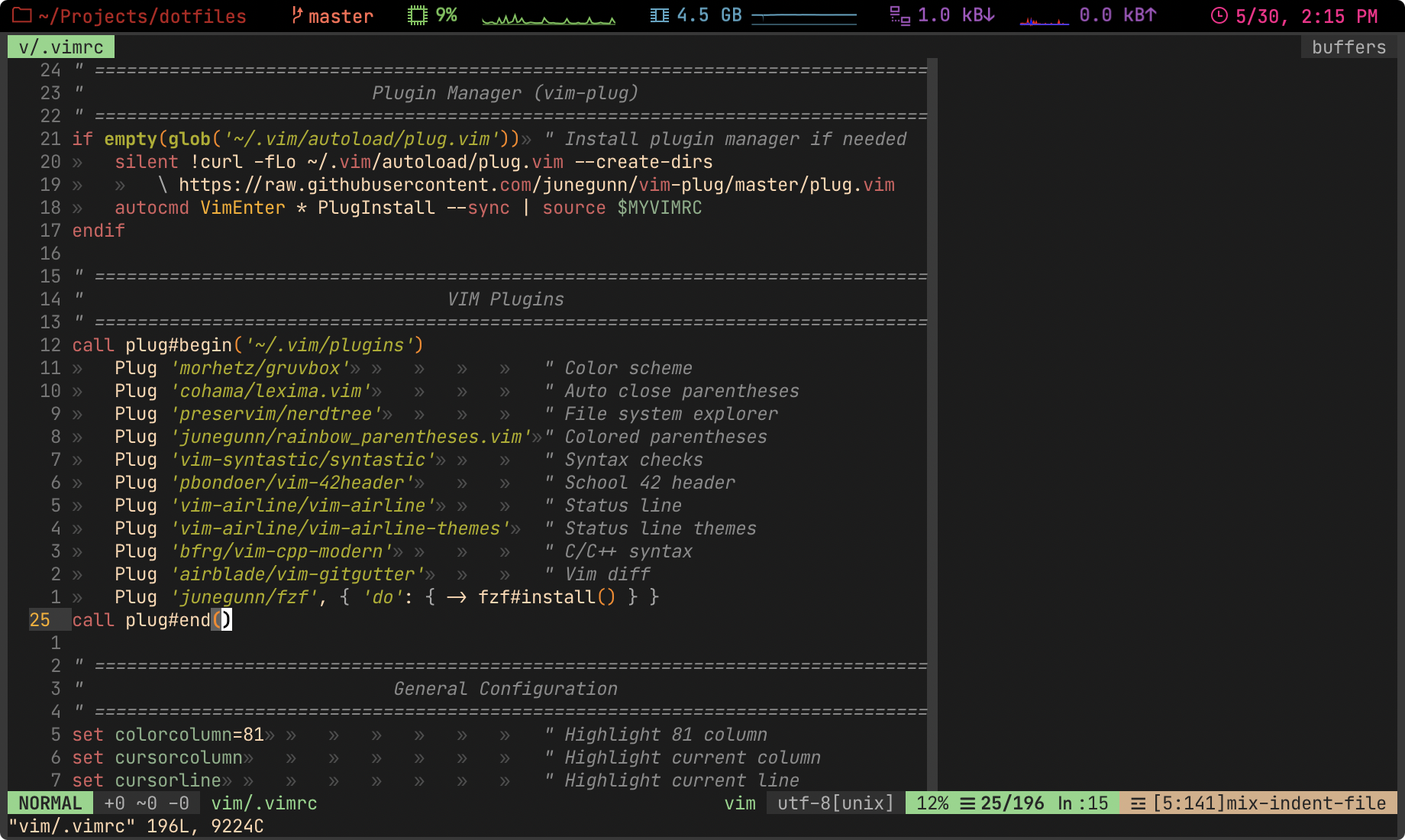Click the line count icon before 25/196
Viewport: 1405px width, 840px height.
click(x=967, y=803)
